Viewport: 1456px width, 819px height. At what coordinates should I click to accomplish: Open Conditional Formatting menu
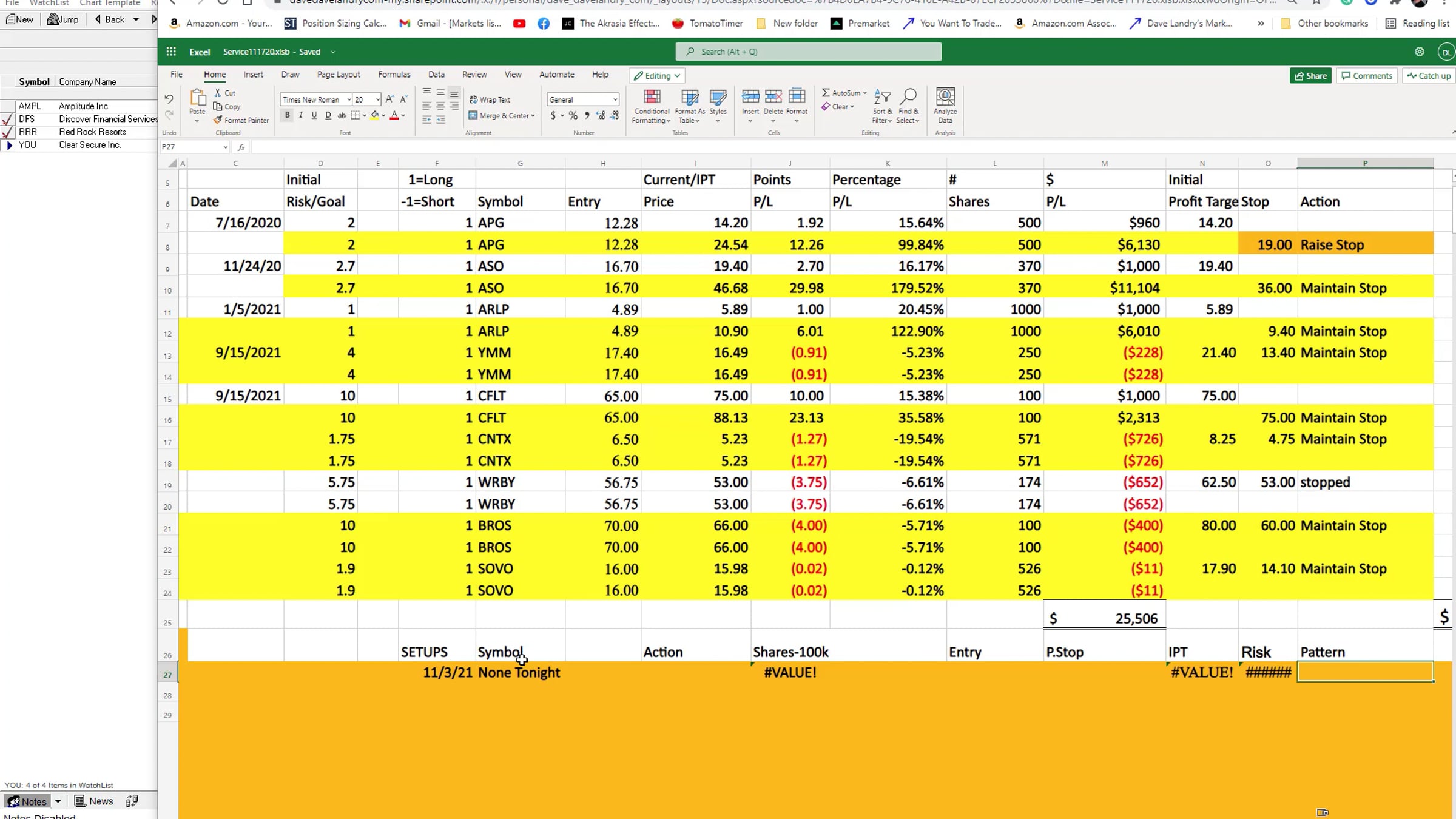[652, 106]
